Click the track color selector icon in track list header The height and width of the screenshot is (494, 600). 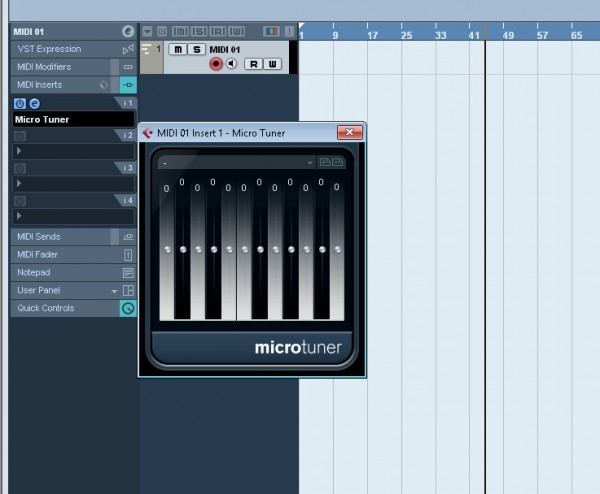click(x=272, y=31)
